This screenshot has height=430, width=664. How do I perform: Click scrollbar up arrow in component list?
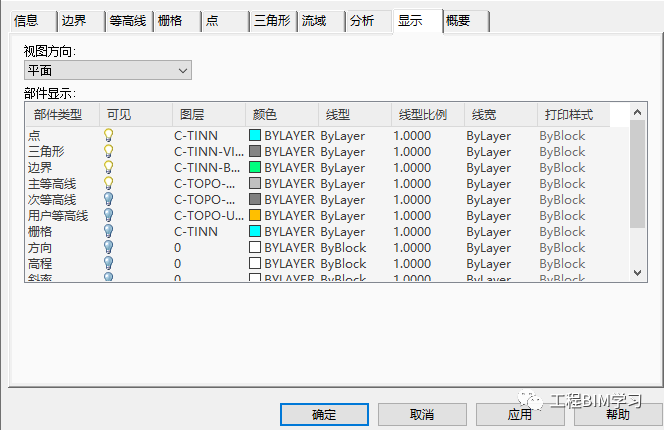tap(637, 112)
